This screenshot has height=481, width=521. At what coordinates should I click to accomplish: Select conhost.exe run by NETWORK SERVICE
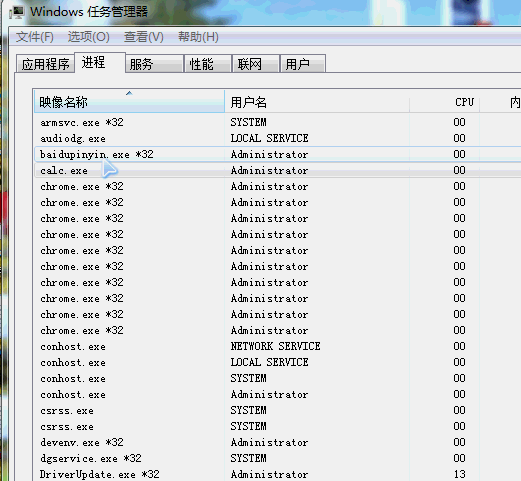[277, 346]
